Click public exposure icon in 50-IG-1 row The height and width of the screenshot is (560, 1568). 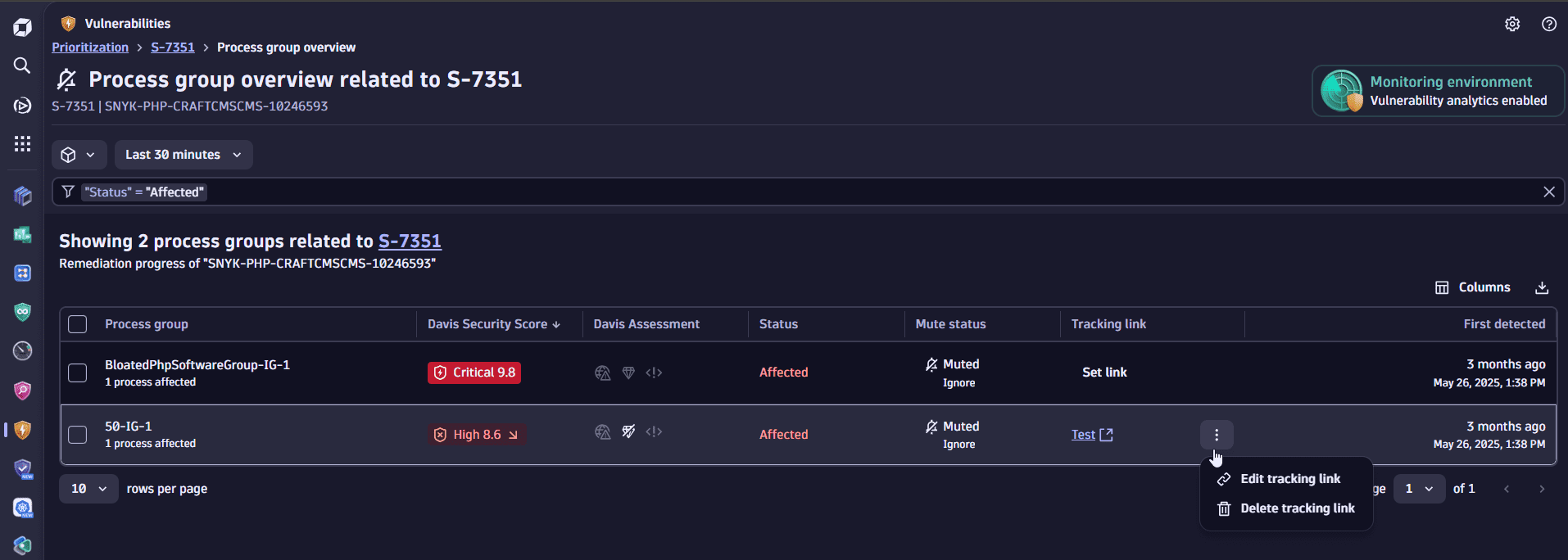coord(603,431)
